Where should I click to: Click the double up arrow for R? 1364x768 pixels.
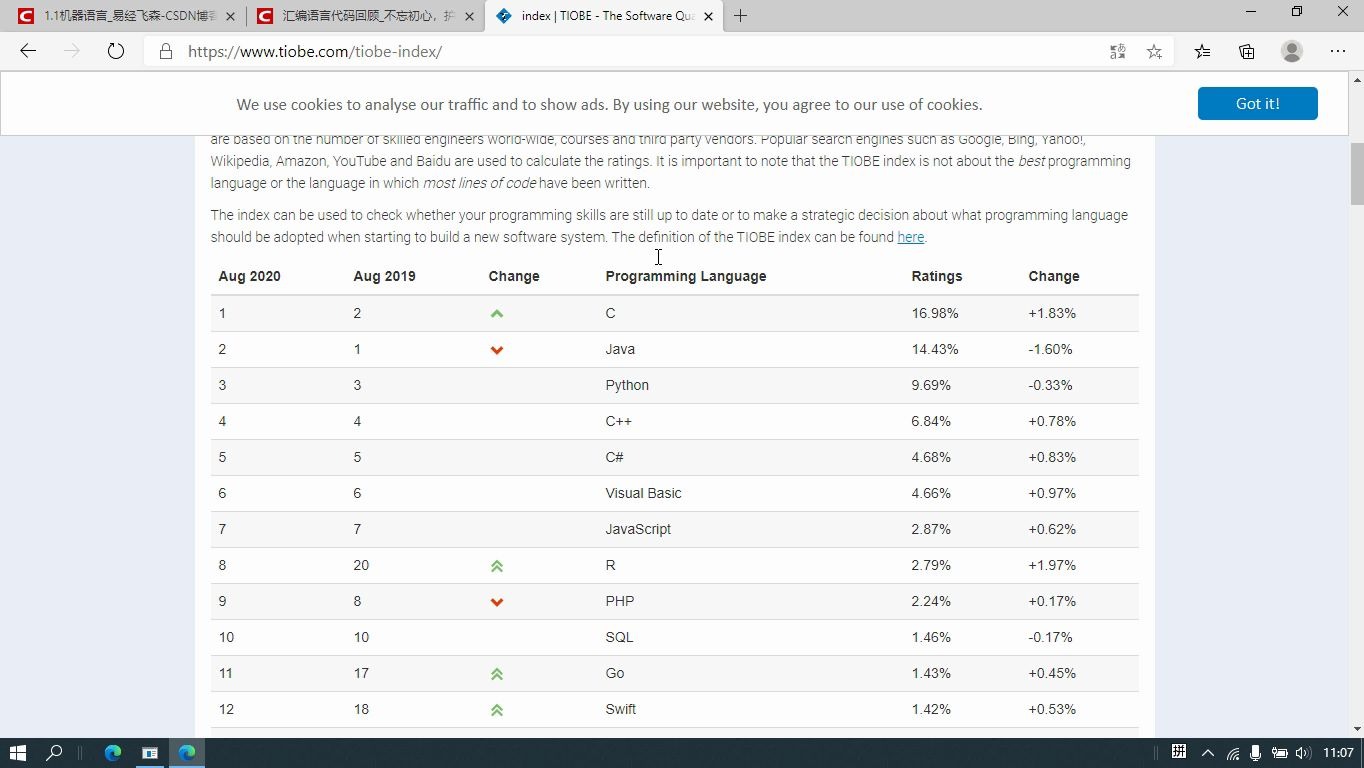pos(497,566)
